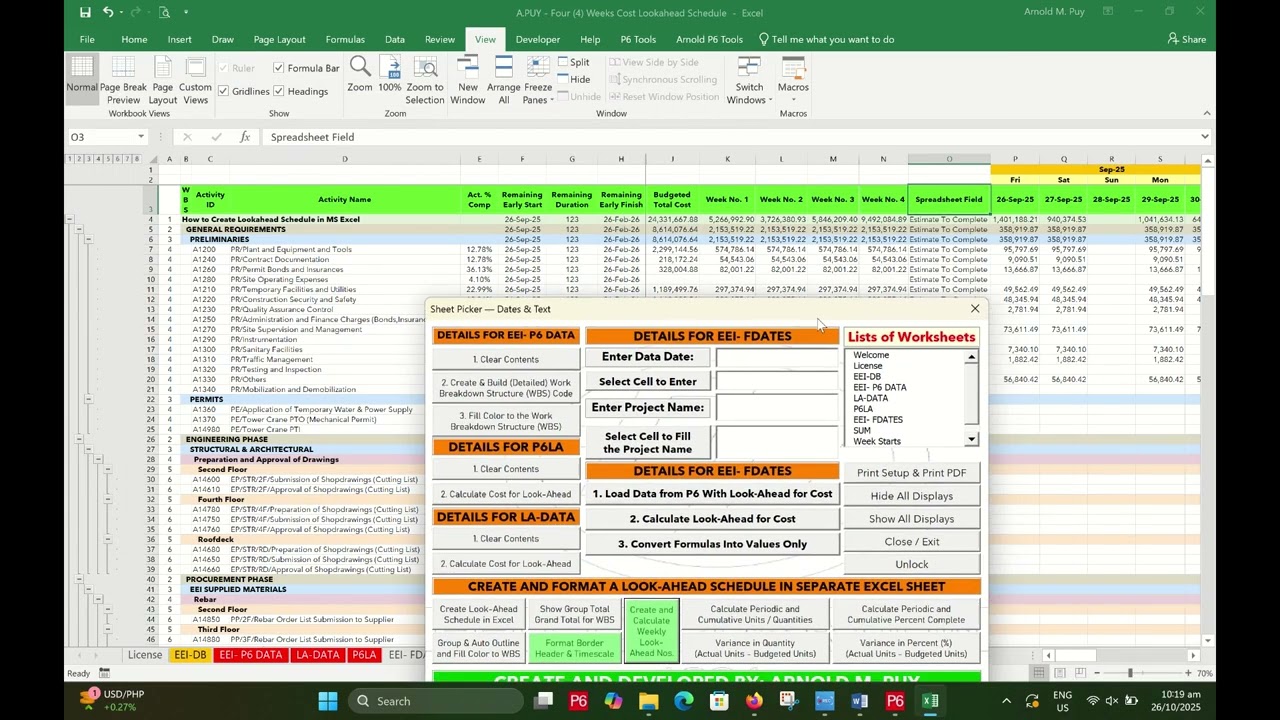
Task: Click Calculate Look-Ahead for Cost button
Action: tap(712, 519)
